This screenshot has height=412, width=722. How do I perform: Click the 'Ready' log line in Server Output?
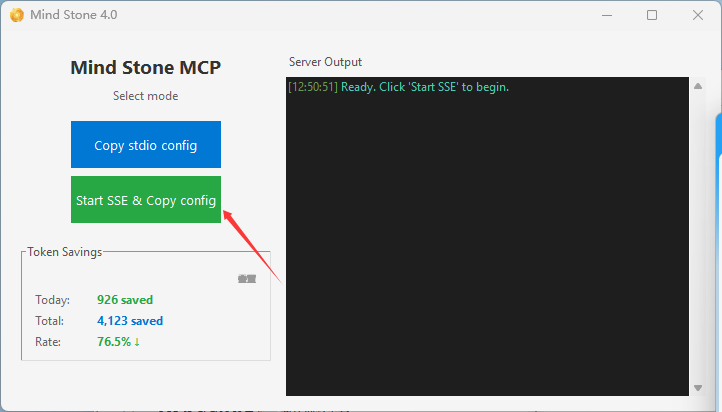[425, 87]
